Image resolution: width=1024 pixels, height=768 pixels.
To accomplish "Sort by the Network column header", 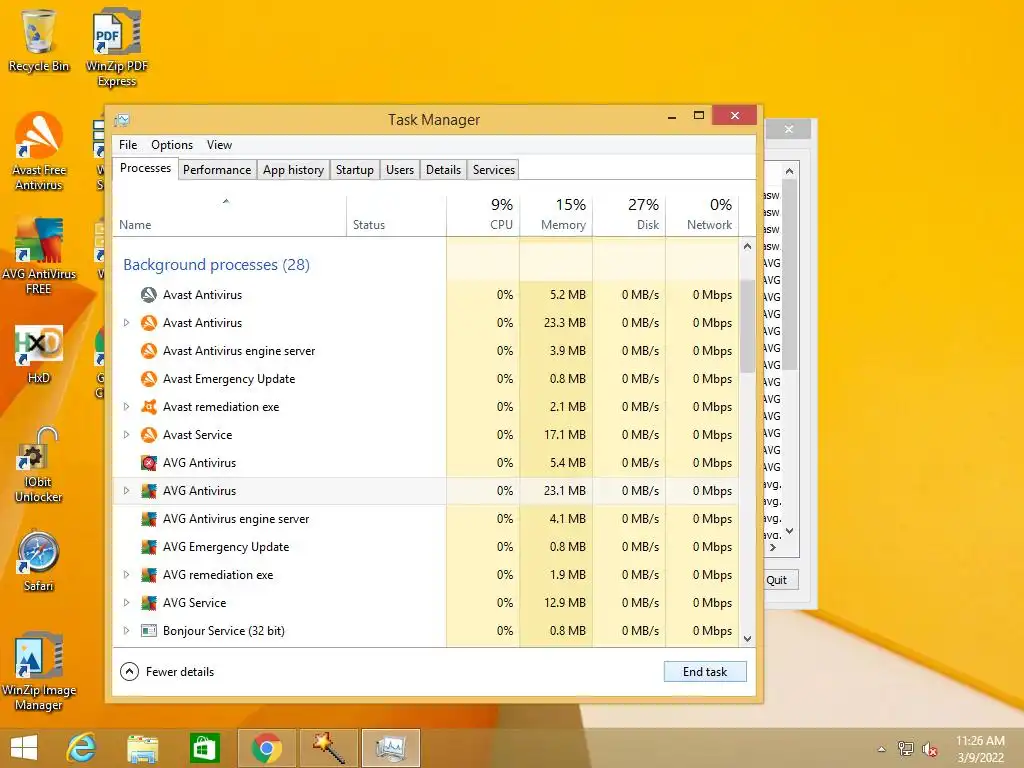I will 703,216.
